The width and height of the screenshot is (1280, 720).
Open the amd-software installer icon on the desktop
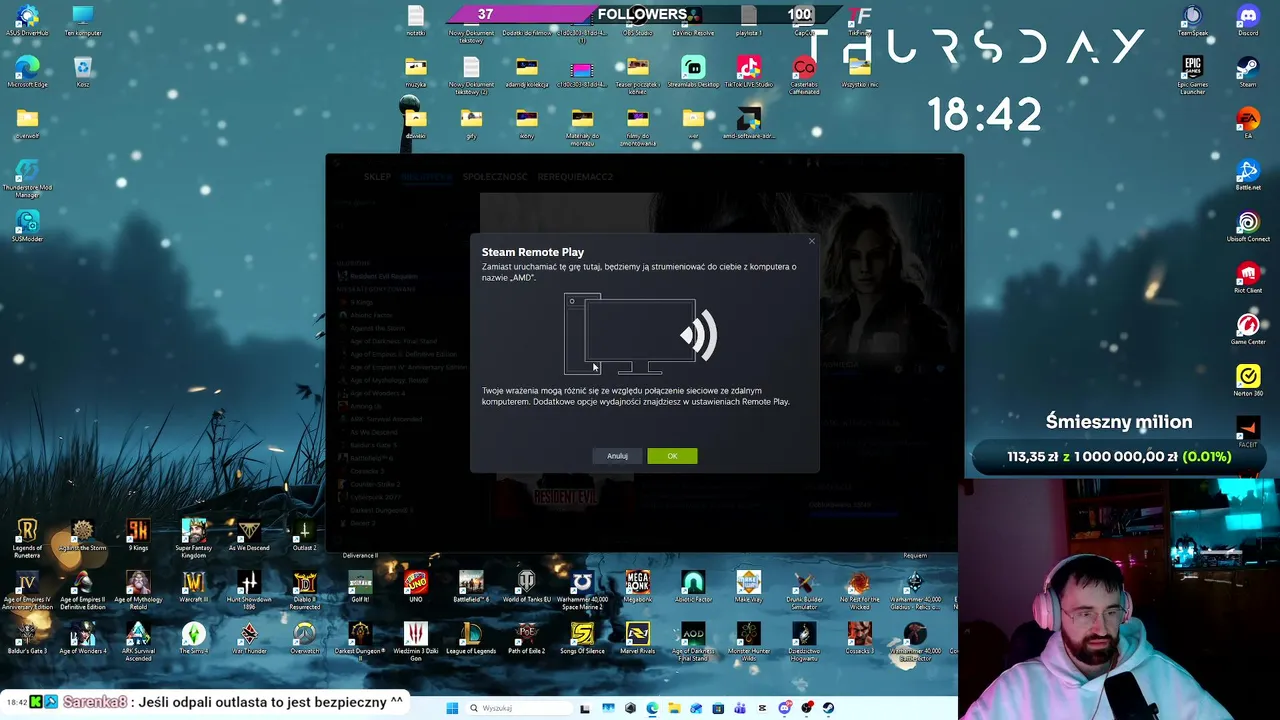(749, 124)
